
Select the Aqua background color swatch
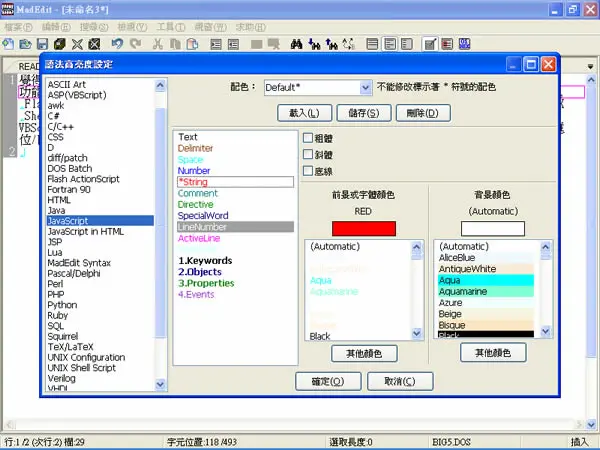coord(486,280)
